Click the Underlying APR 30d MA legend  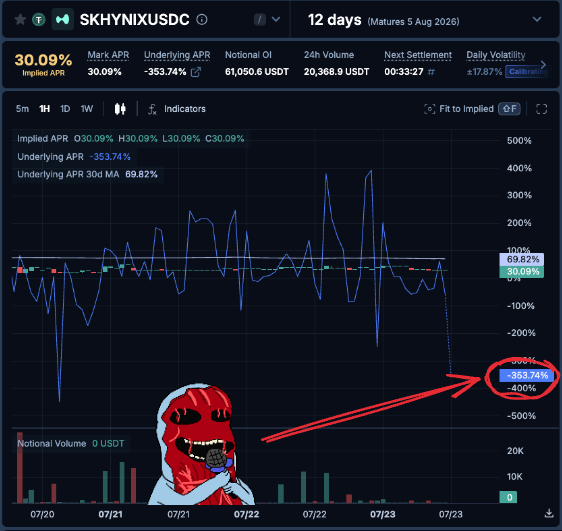[x=87, y=174]
